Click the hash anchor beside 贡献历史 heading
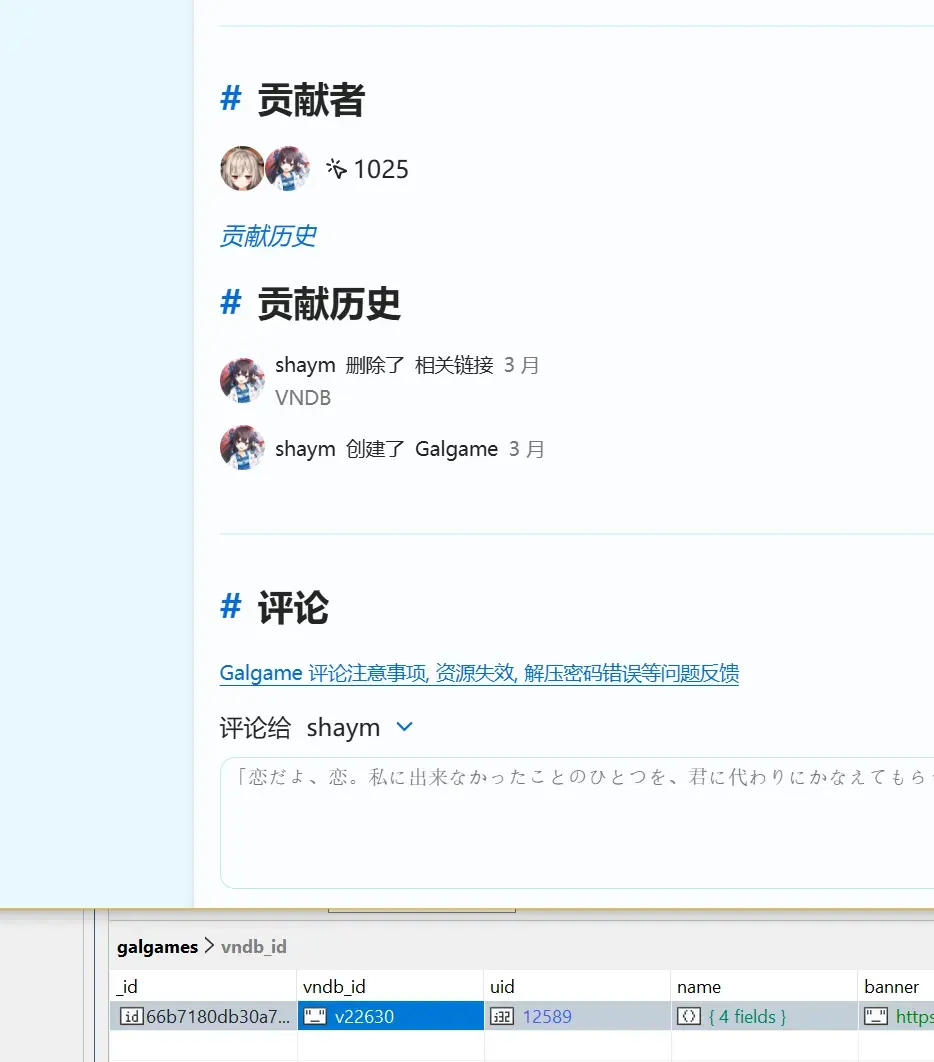This screenshot has height=1062, width=934. pos(231,303)
